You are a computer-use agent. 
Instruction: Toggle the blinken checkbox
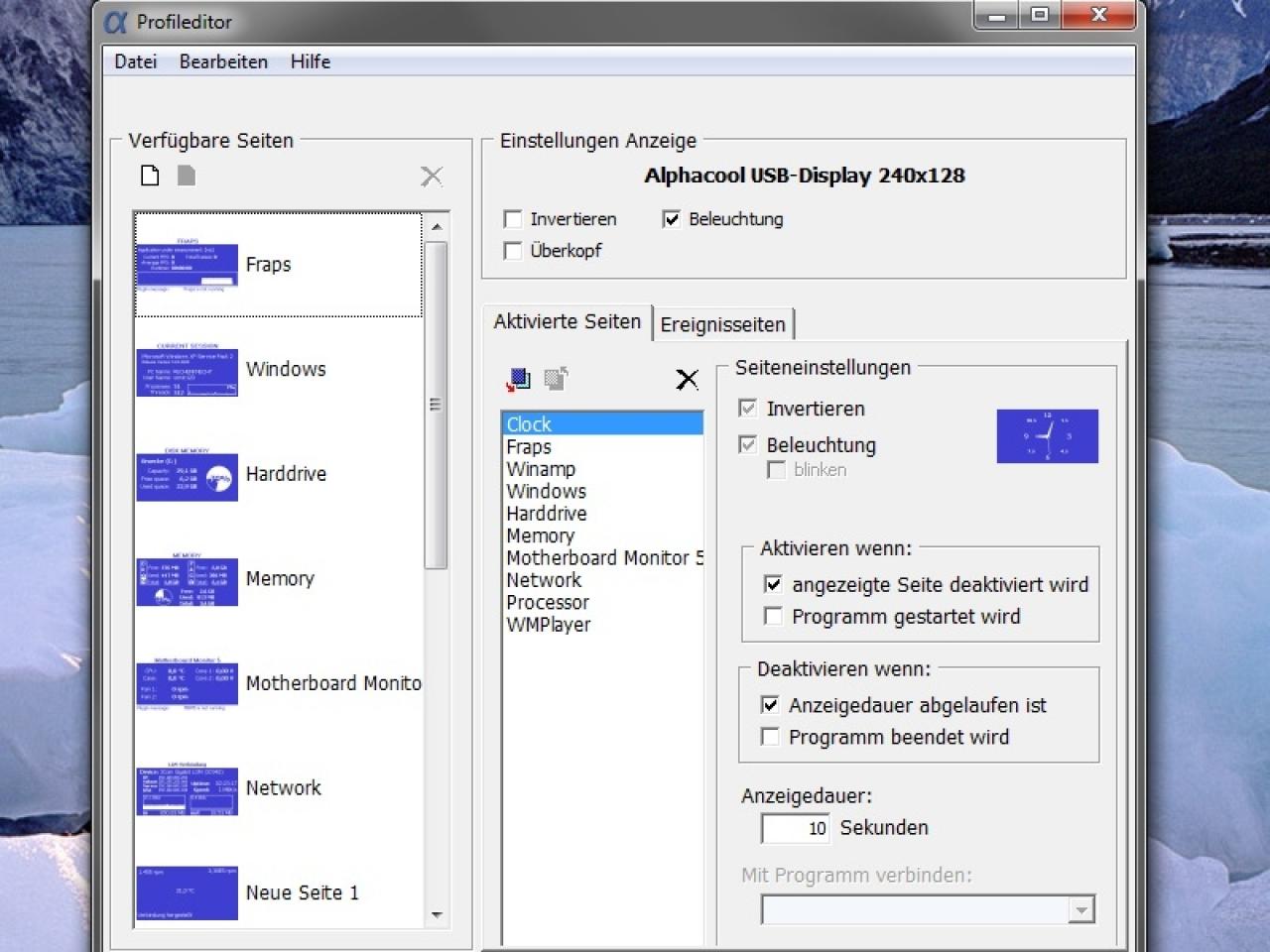(x=776, y=470)
